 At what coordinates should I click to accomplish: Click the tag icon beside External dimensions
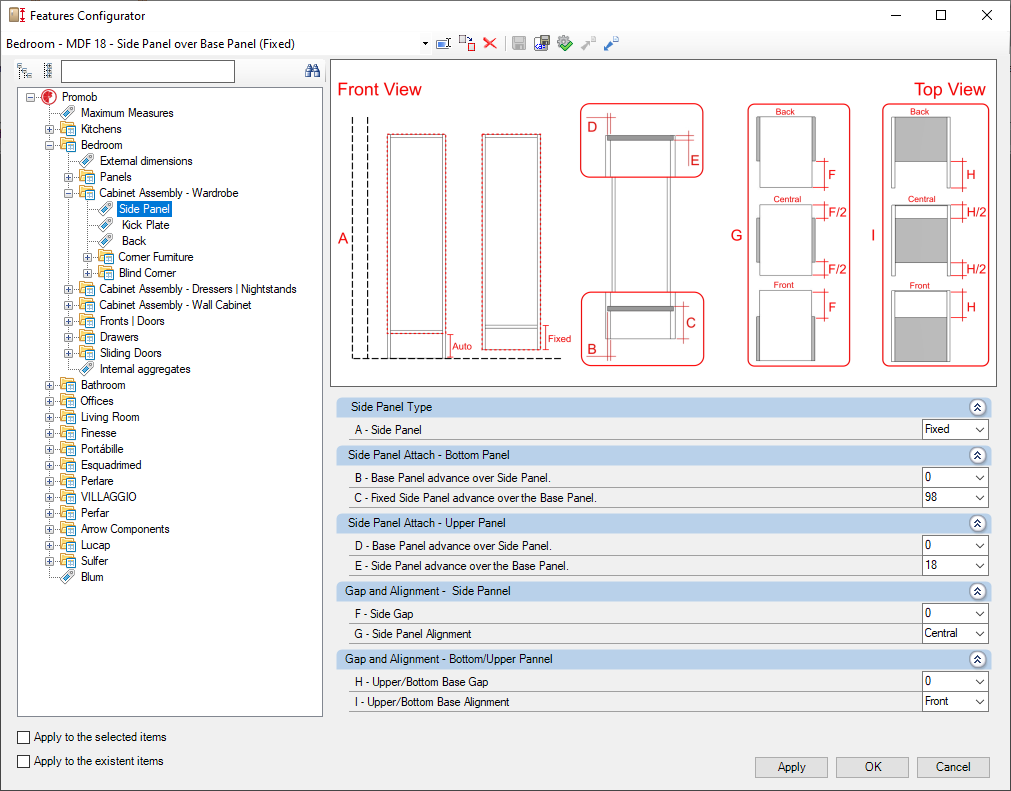pos(87,161)
